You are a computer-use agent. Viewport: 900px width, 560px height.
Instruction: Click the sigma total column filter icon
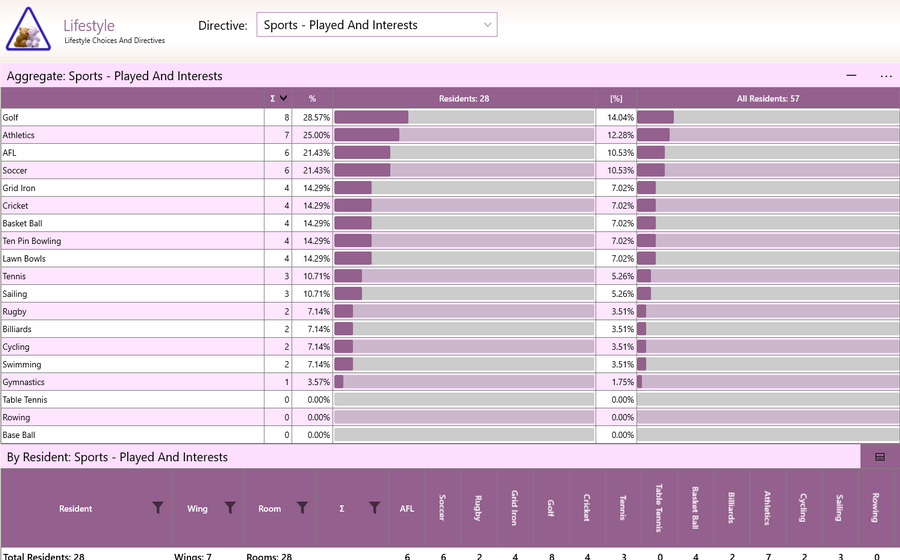click(374, 508)
